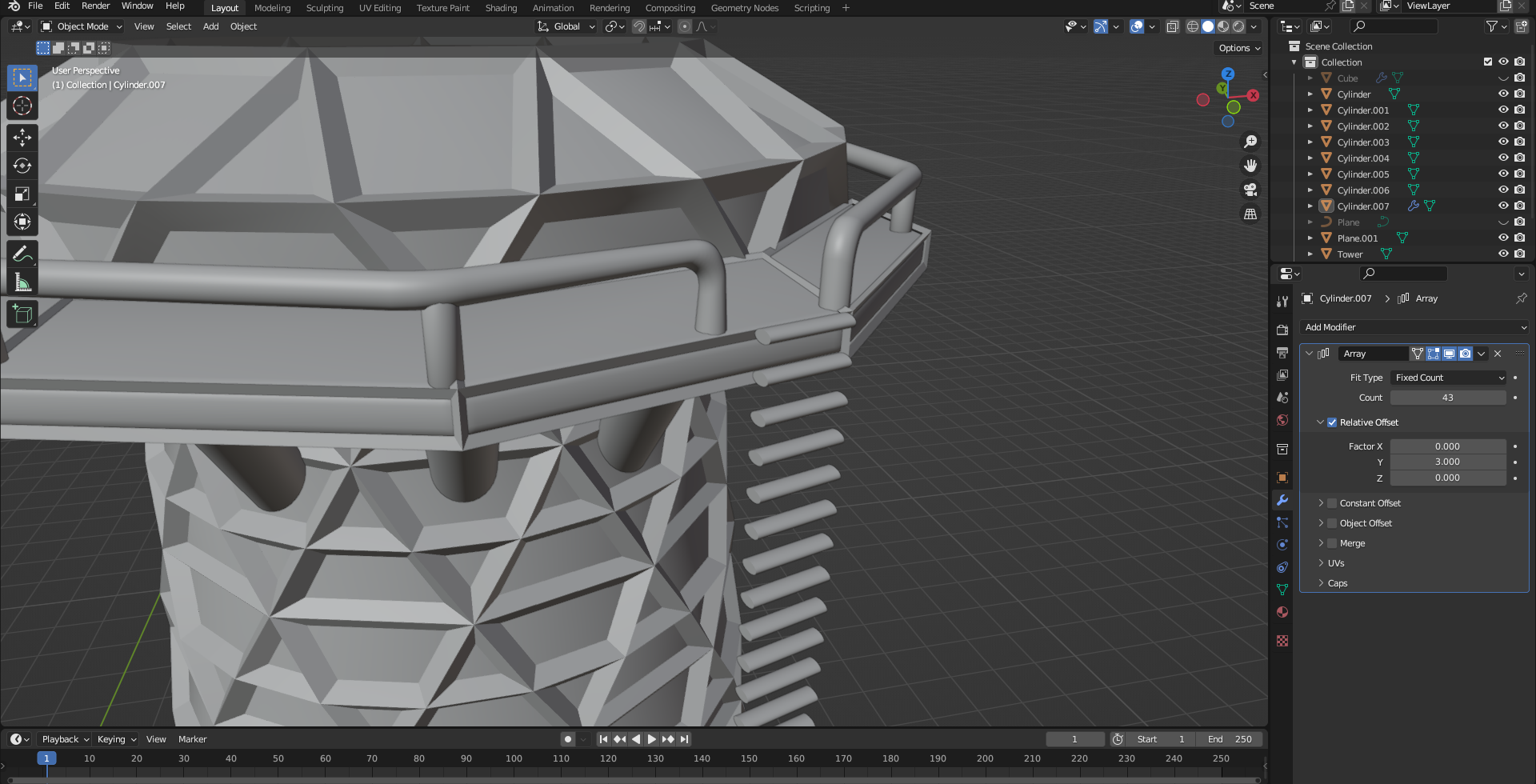Switch to wireframe viewport shading

[x=1193, y=26]
